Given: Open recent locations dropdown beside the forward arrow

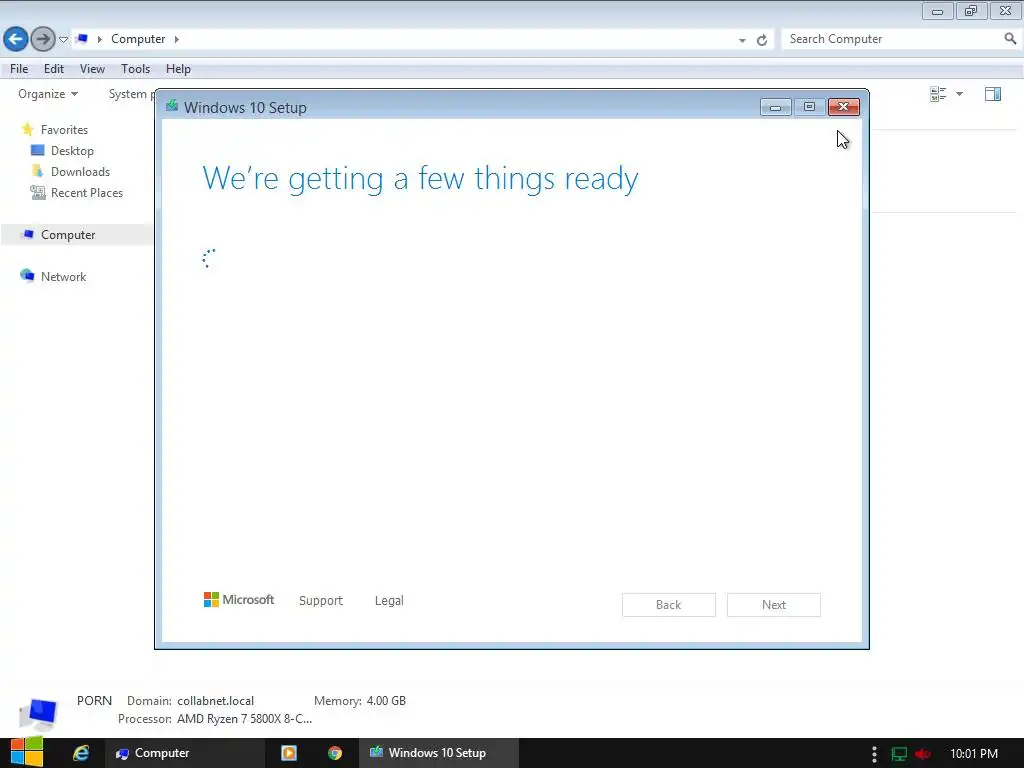Looking at the screenshot, I should click(x=63, y=39).
